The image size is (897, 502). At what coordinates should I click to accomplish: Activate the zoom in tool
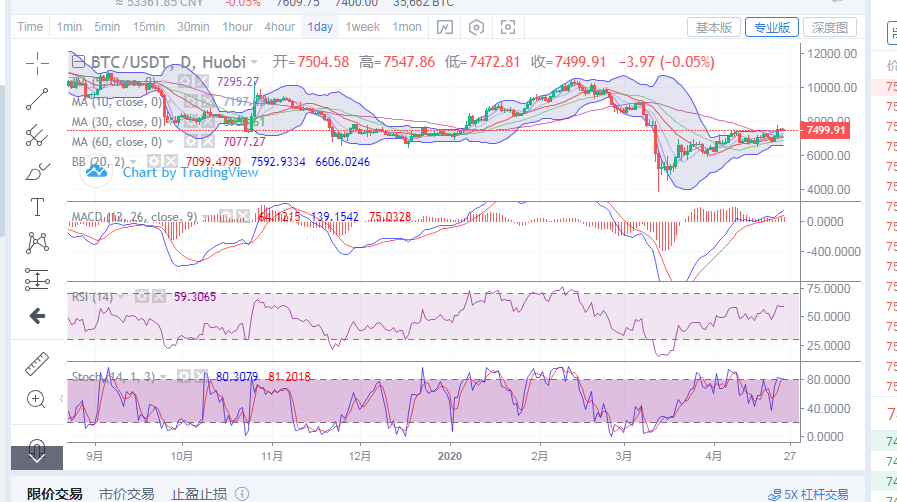point(37,399)
